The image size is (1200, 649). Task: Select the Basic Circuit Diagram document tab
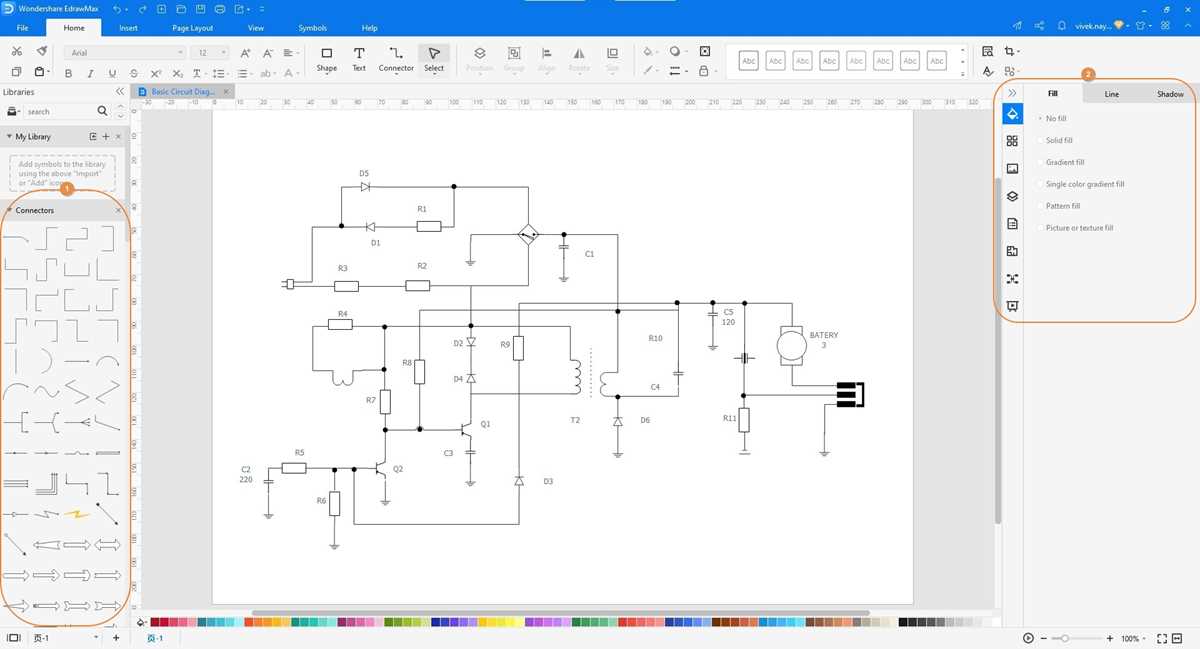(183, 91)
